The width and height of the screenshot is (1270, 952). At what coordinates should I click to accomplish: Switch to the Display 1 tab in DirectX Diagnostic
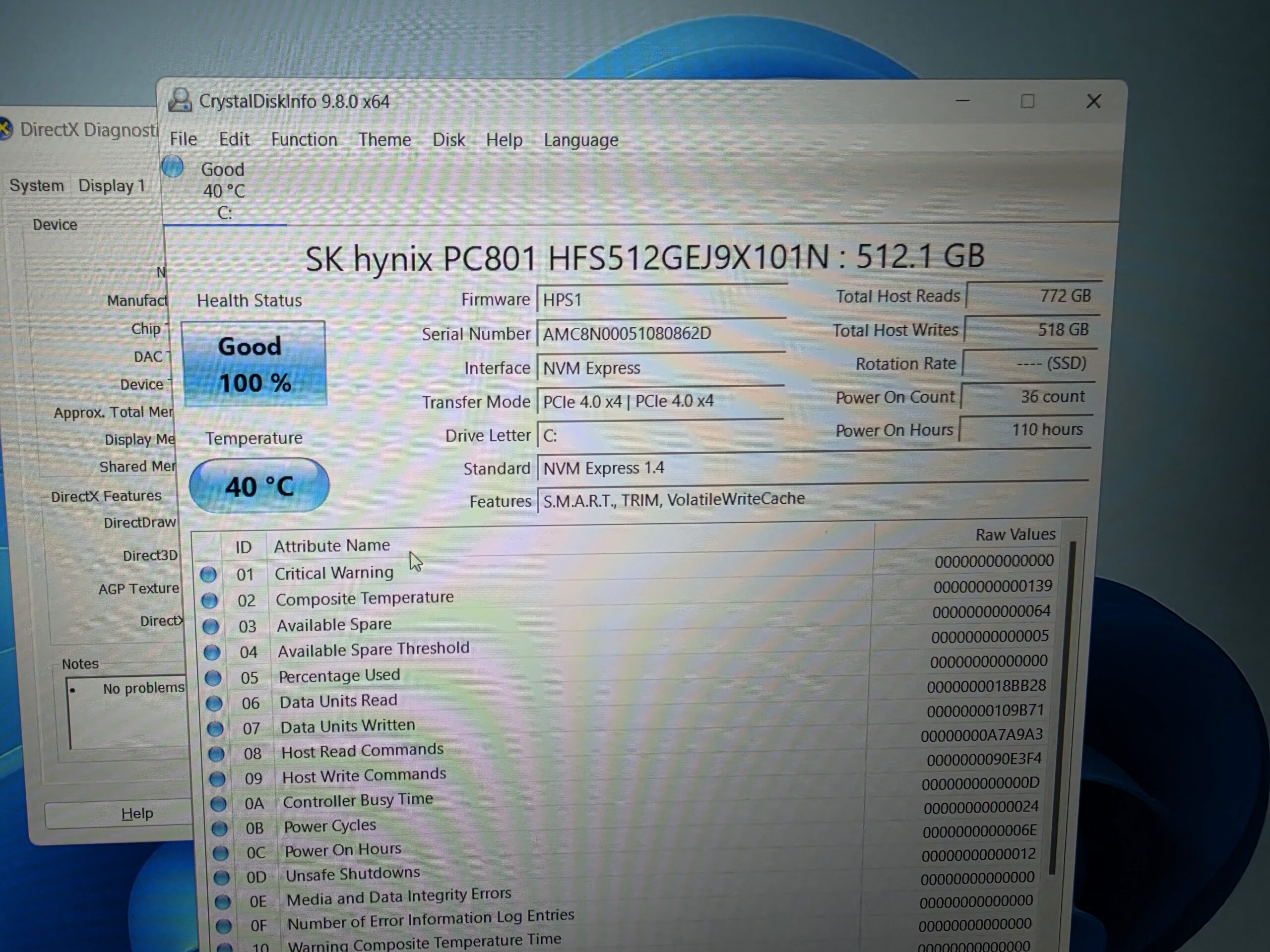(x=112, y=186)
